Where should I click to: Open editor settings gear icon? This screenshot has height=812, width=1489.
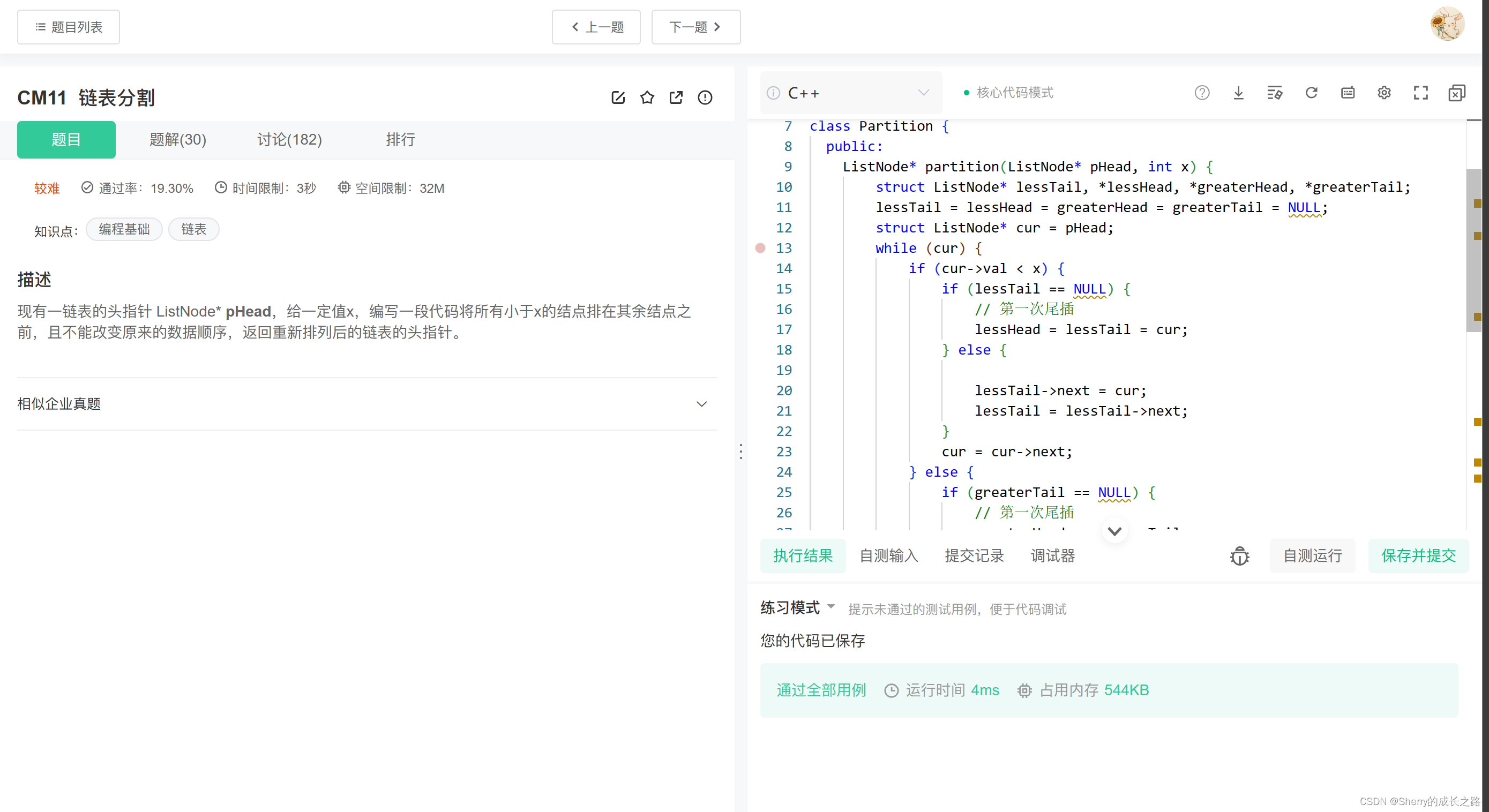pos(1384,93)
